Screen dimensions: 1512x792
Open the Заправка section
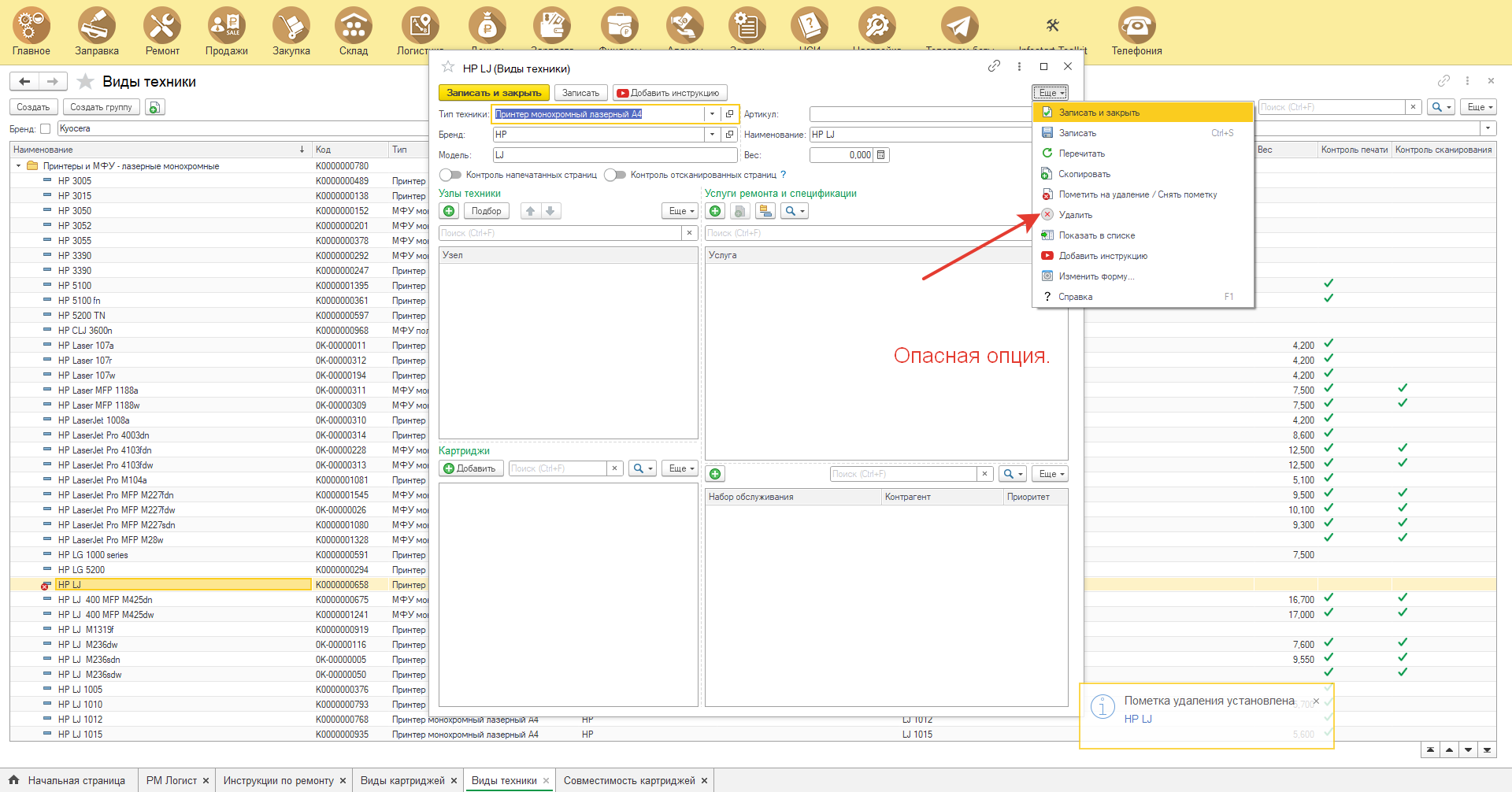coord(97,31)
